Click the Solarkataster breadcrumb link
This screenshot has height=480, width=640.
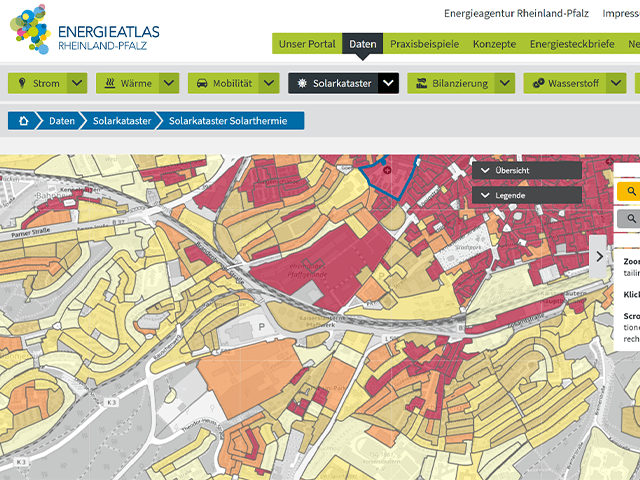coord(122,121)
